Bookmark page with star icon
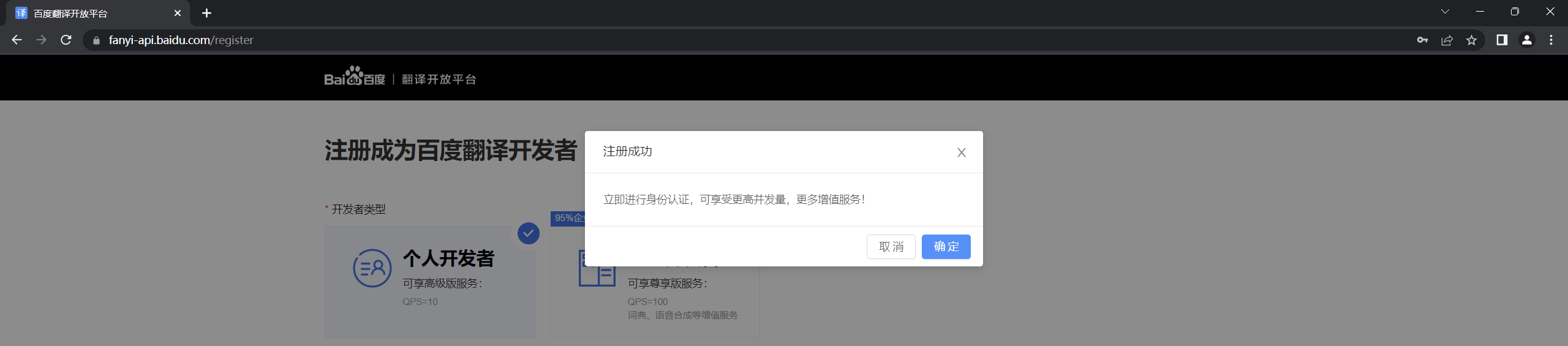The height and width of the screenshot is (346, 1568). coord(1471,40)
